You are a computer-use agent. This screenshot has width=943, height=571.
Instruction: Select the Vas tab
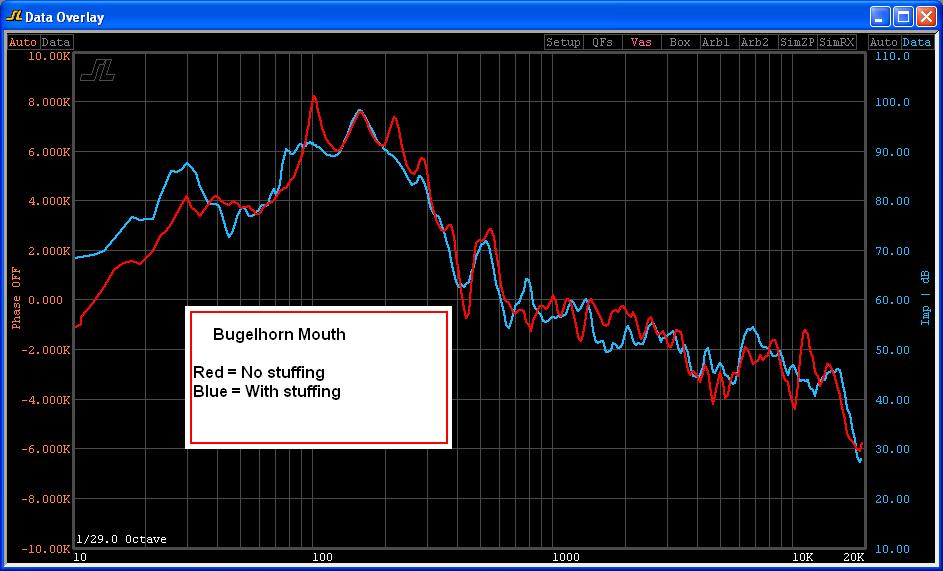pos(641,42)
